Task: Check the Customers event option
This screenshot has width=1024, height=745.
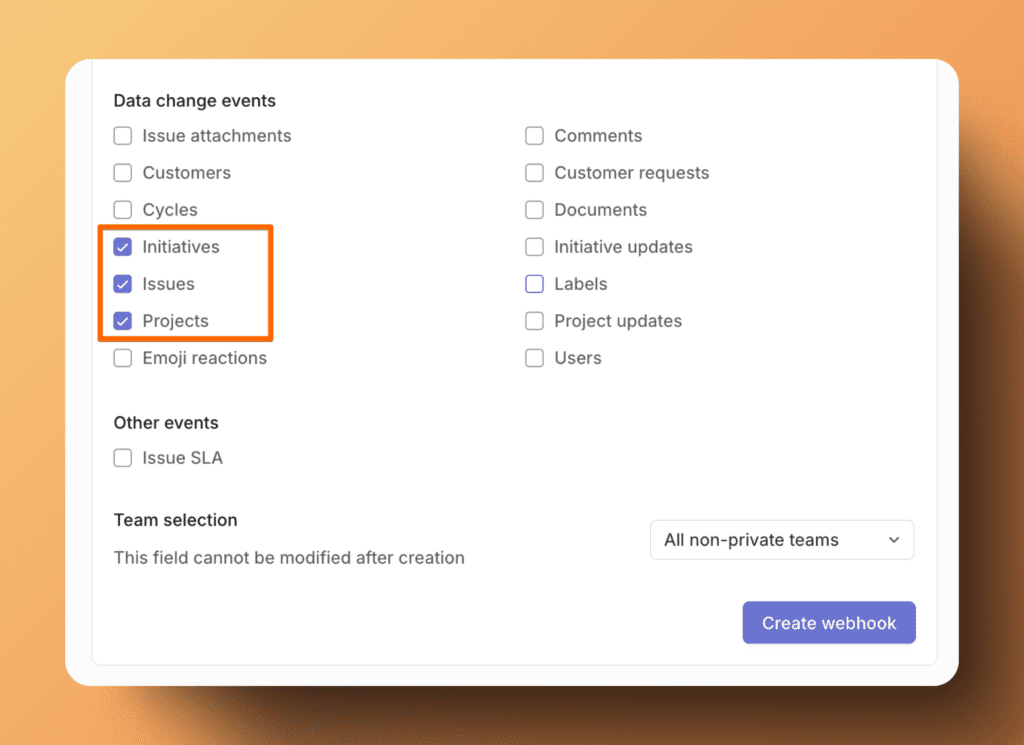Action: (123, 173)
